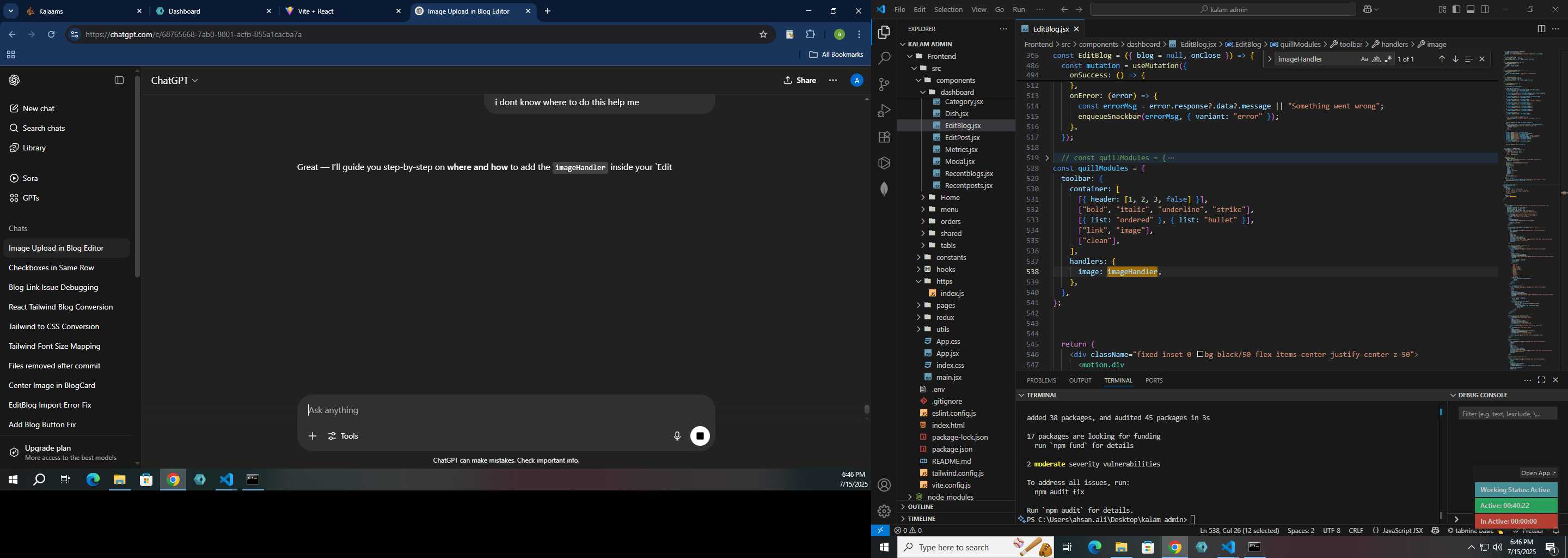Go to next match in find widget
The height and width of the screenshot is (558, 1568).
click(x=1455, y=59)
